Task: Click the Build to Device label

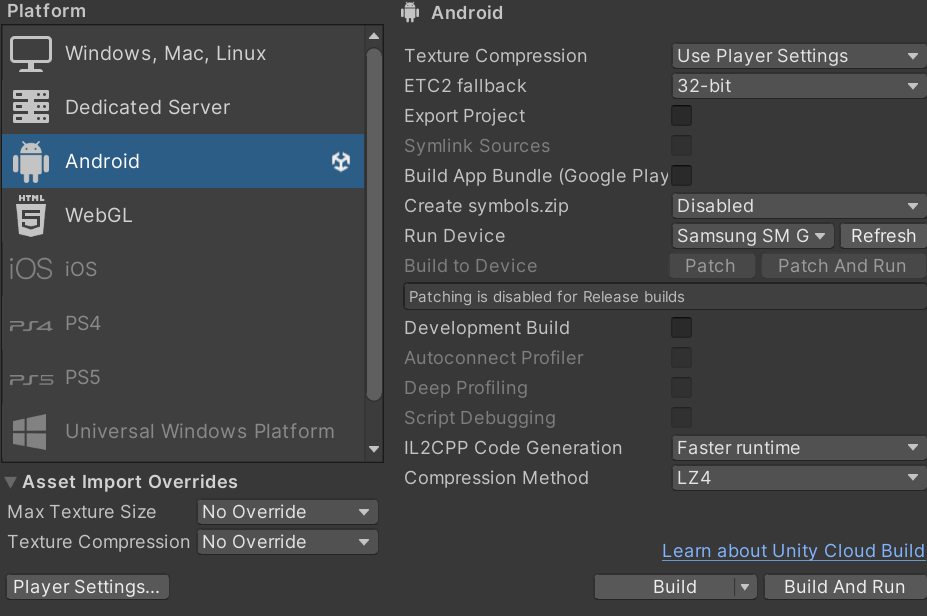Action: point(471,266)
